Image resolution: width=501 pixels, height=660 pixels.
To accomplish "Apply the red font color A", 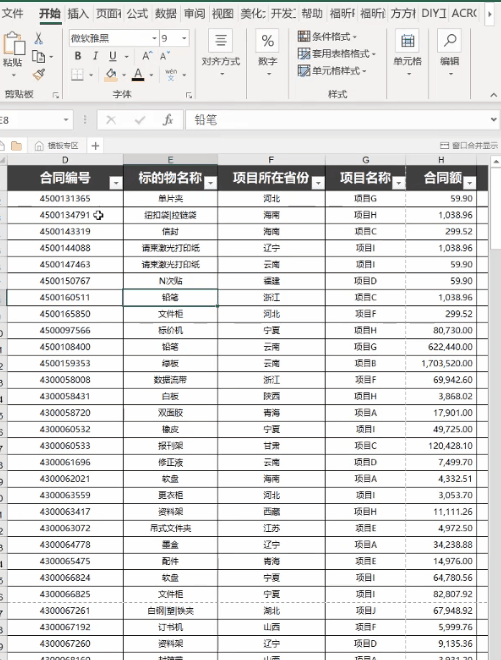I will [138, 75].
